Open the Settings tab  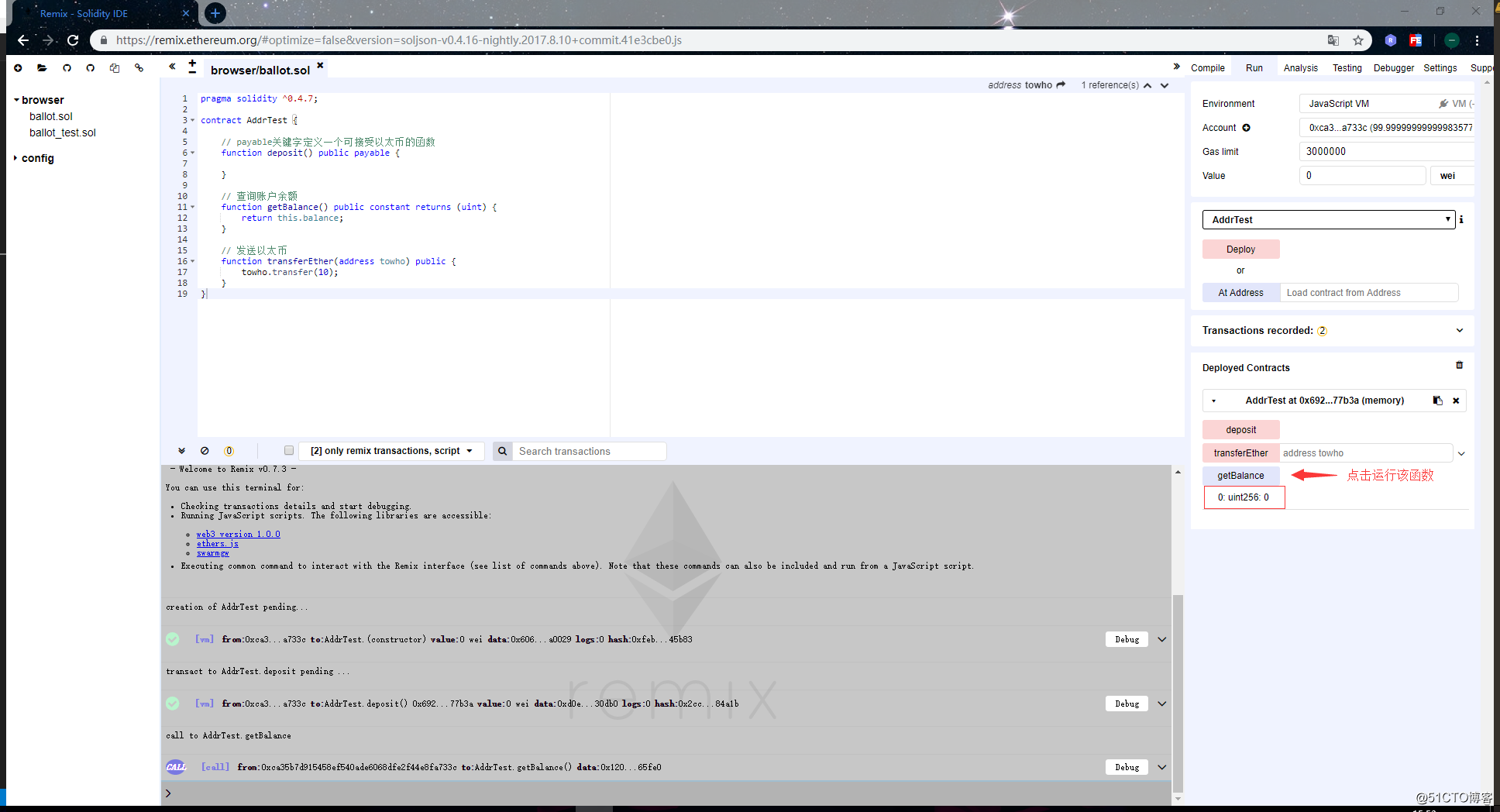tap(1440, 68)
